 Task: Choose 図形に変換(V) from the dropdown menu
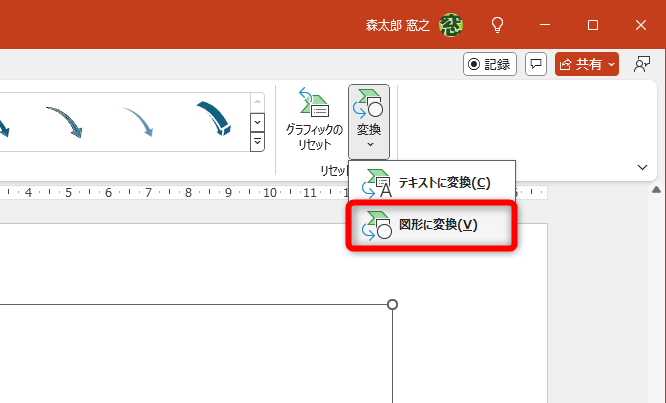click(432, 225)
